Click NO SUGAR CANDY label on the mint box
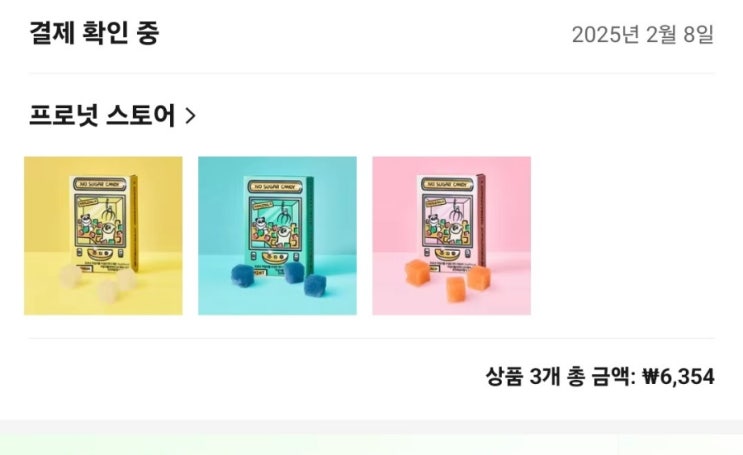The image size is (743, 455). point(274,186)
